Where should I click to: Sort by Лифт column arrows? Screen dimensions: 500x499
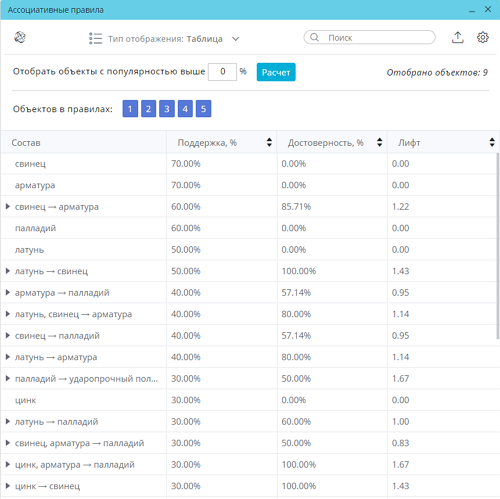click(492, 142)
